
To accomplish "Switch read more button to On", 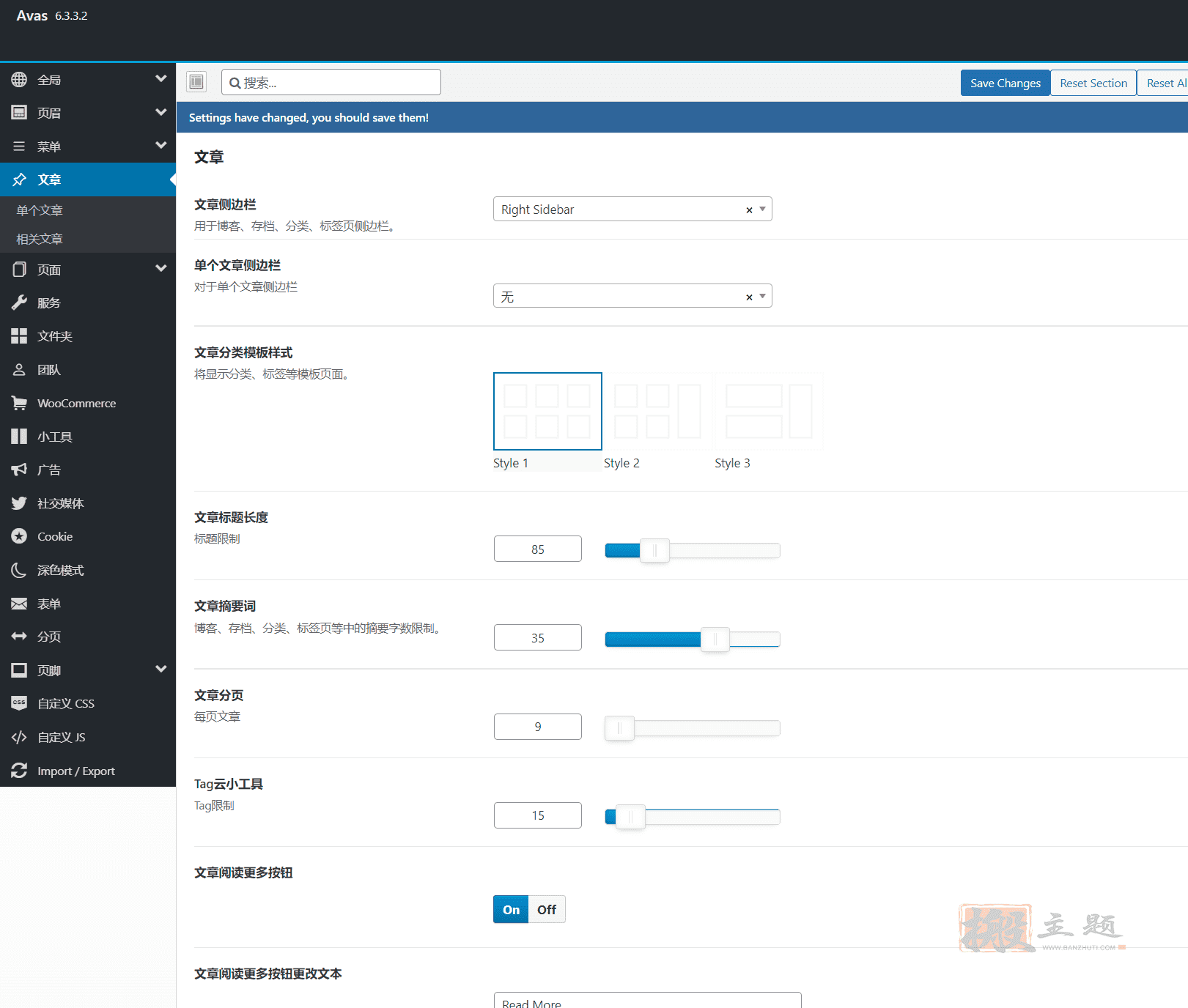I will pos(511,909).
